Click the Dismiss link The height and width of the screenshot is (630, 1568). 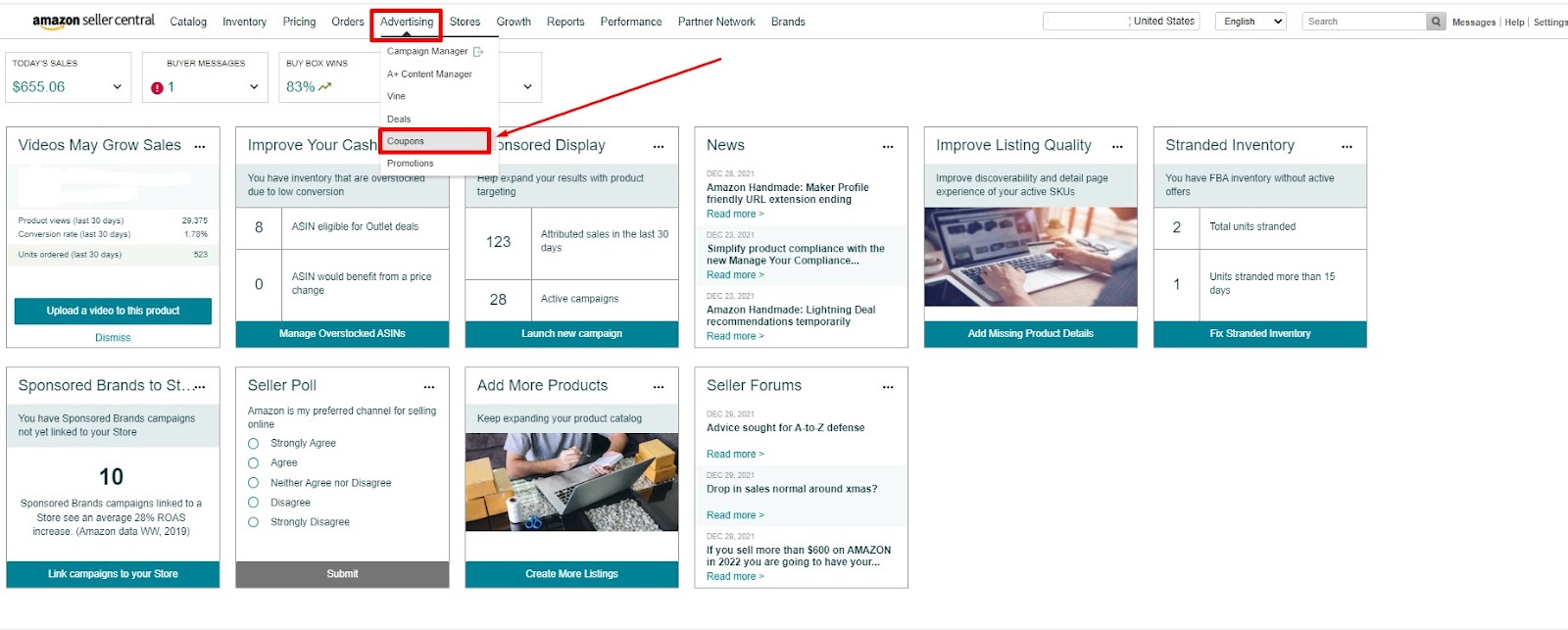[113, 338]
